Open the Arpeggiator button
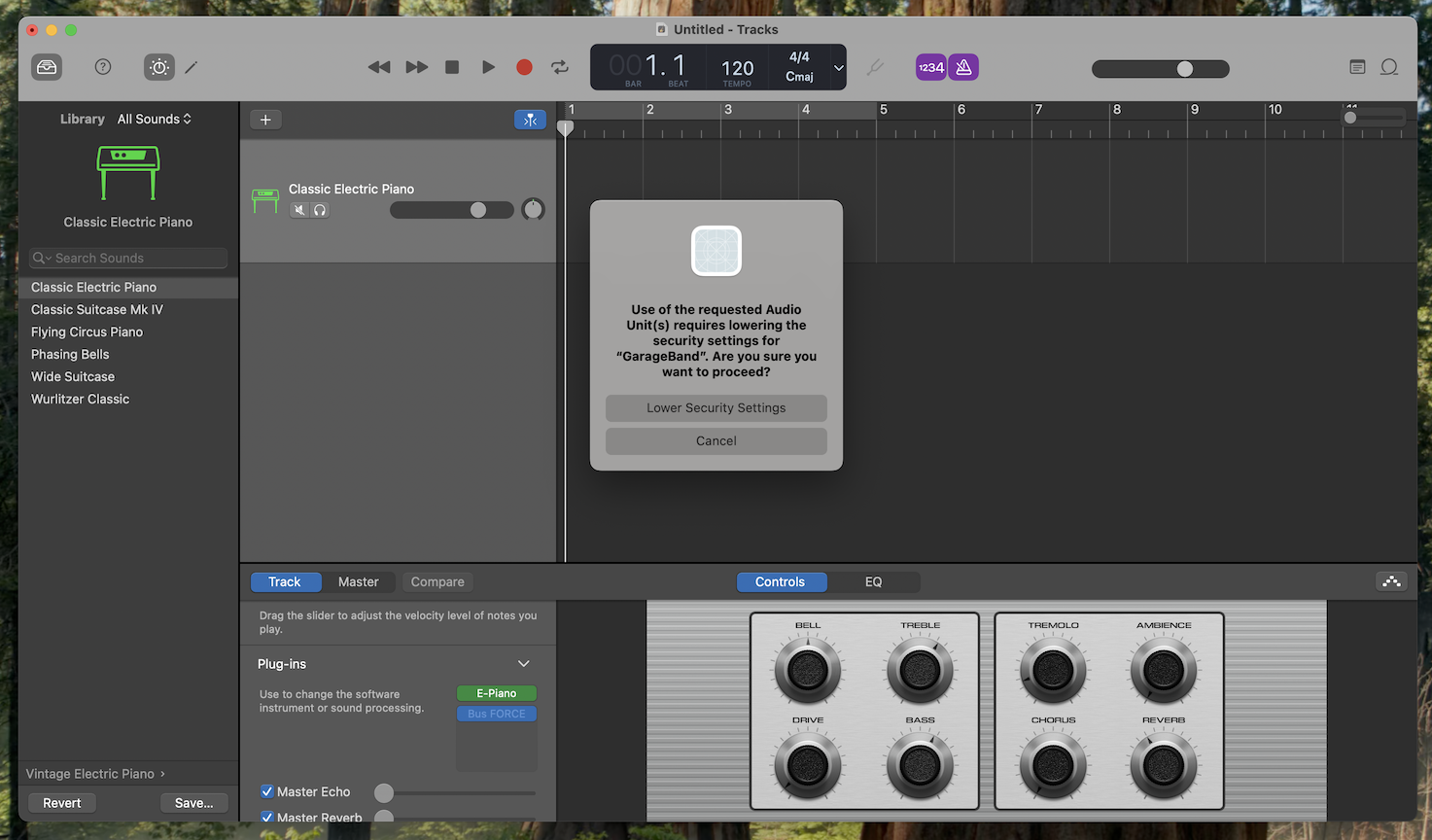 point(1392,581)
